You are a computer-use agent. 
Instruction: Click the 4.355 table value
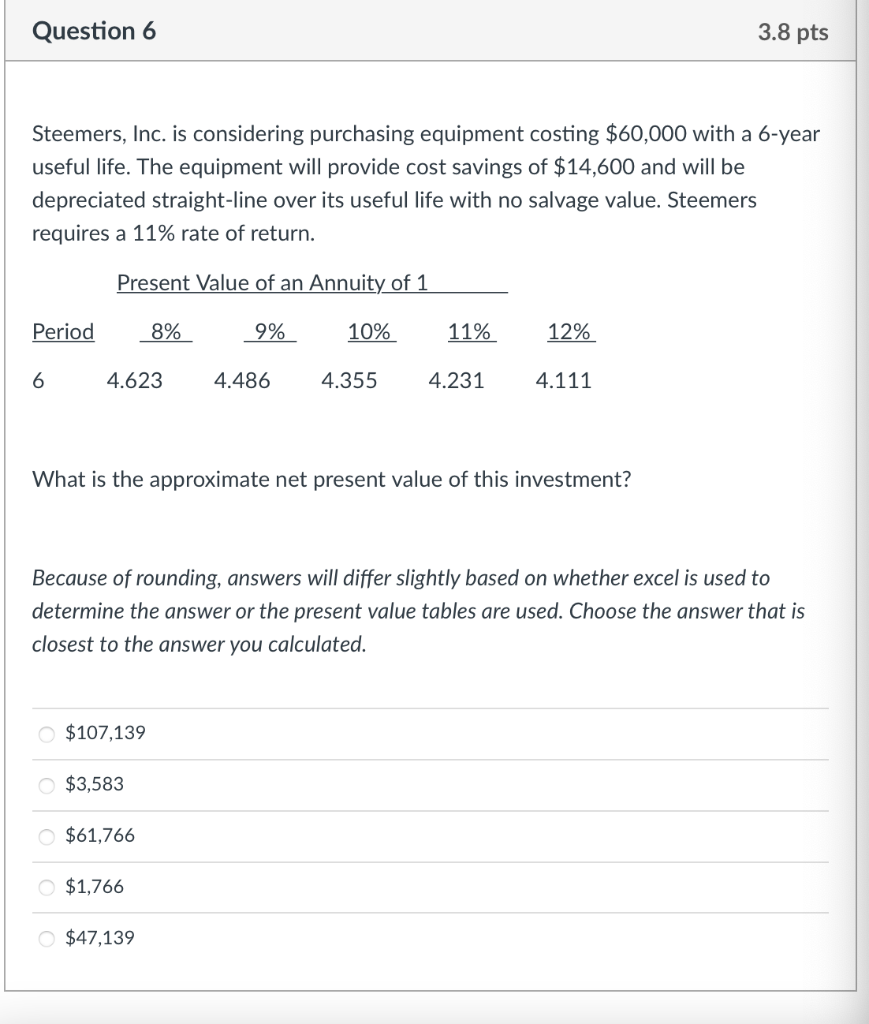(x=349, y=381)
